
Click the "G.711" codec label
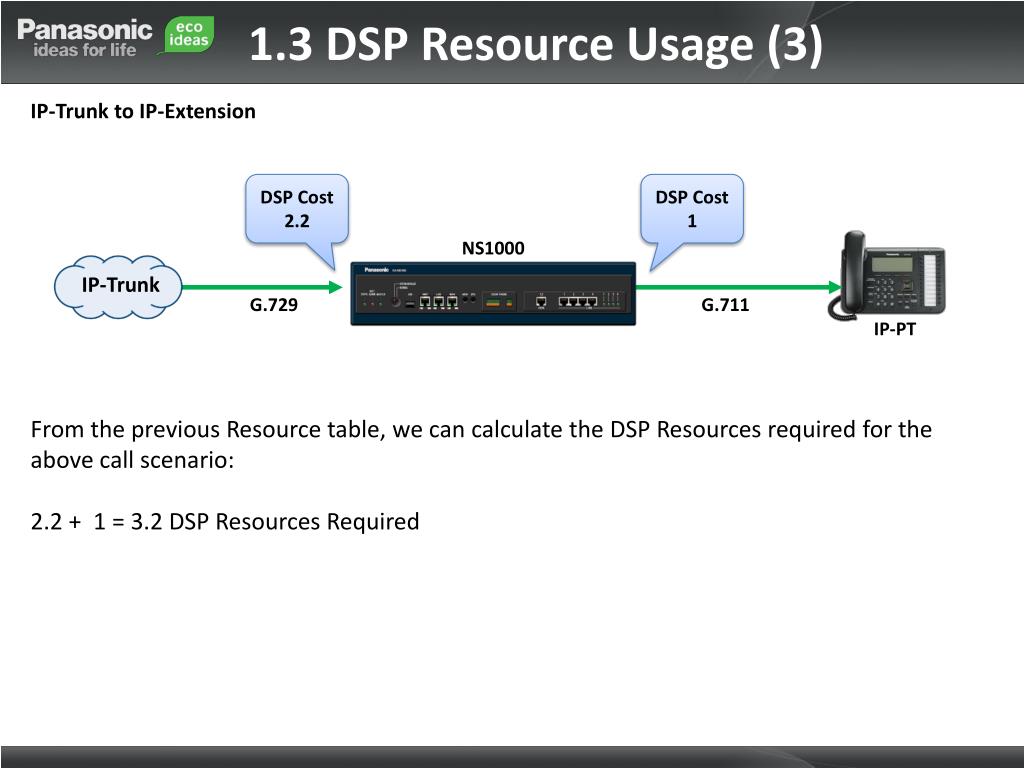click(x=725, y=305)
